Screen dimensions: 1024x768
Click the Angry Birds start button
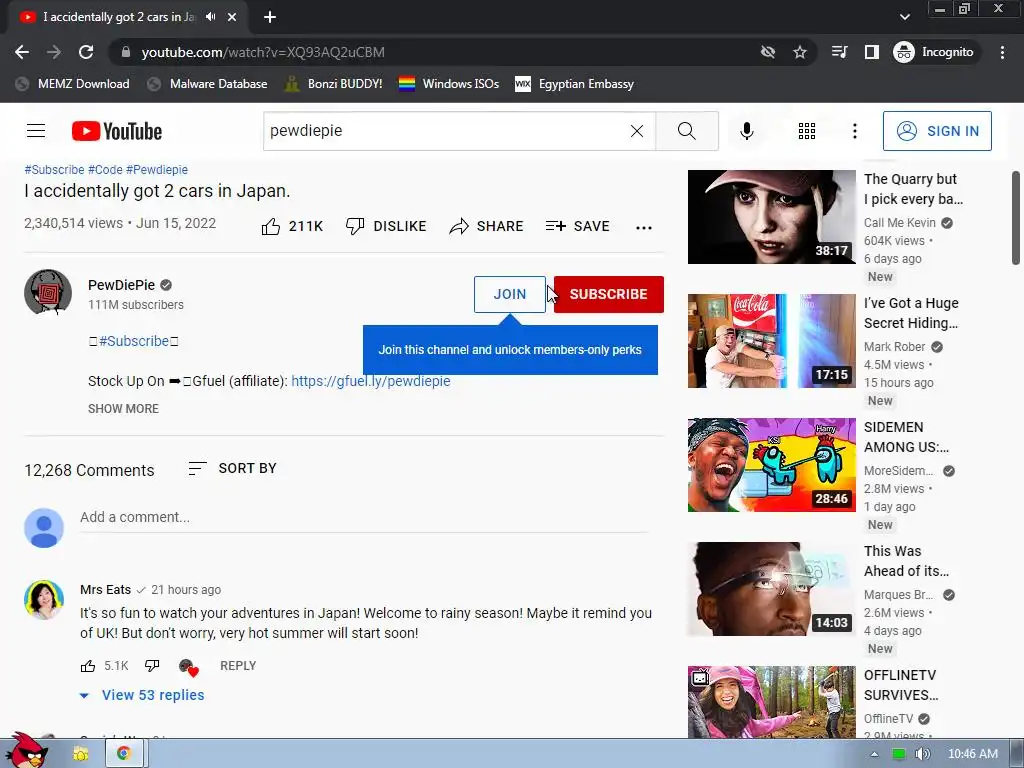coord(27,750)
